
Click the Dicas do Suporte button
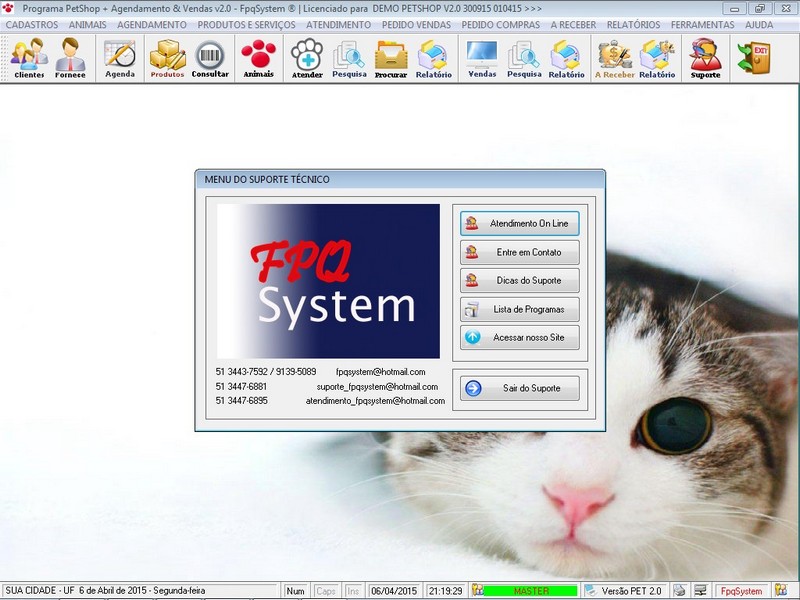click(x=520, y=281)
